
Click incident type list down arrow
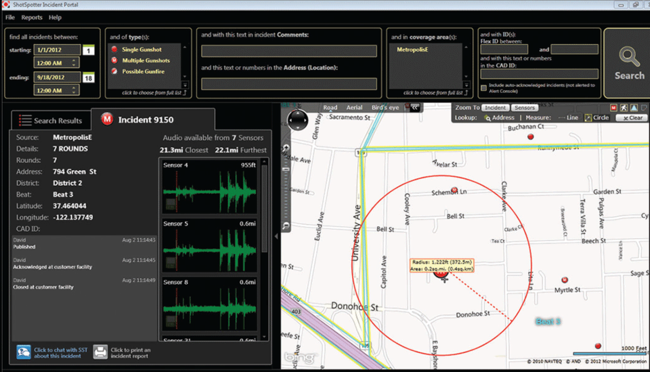[x=185, y=77]
